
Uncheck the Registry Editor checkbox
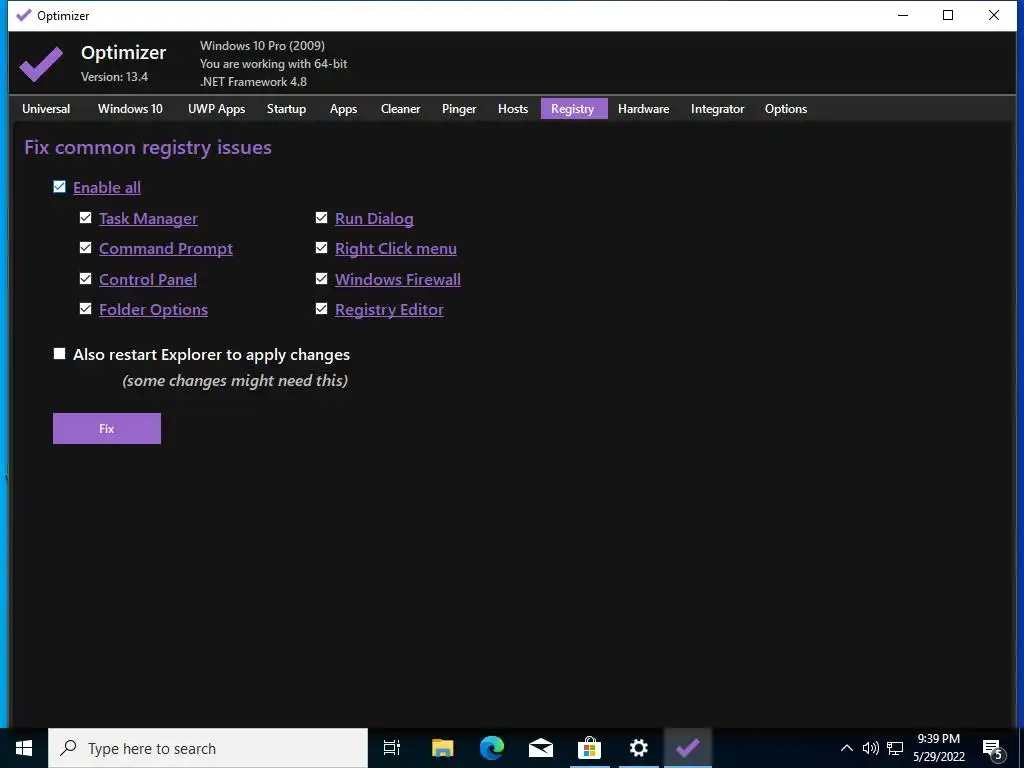(x=321, y=309)
